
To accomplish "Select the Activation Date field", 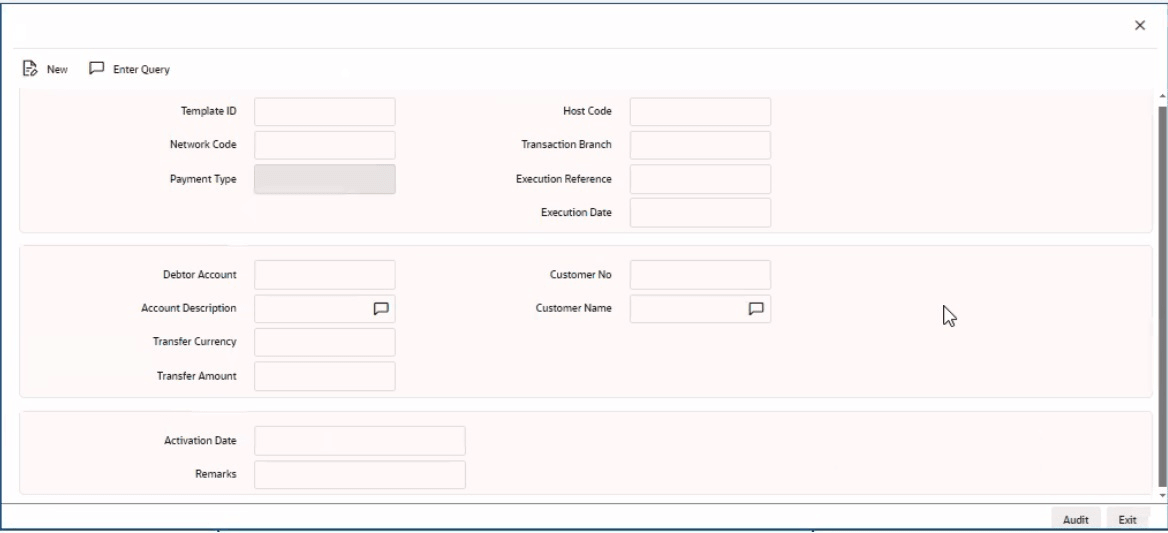I will [360, 441].
